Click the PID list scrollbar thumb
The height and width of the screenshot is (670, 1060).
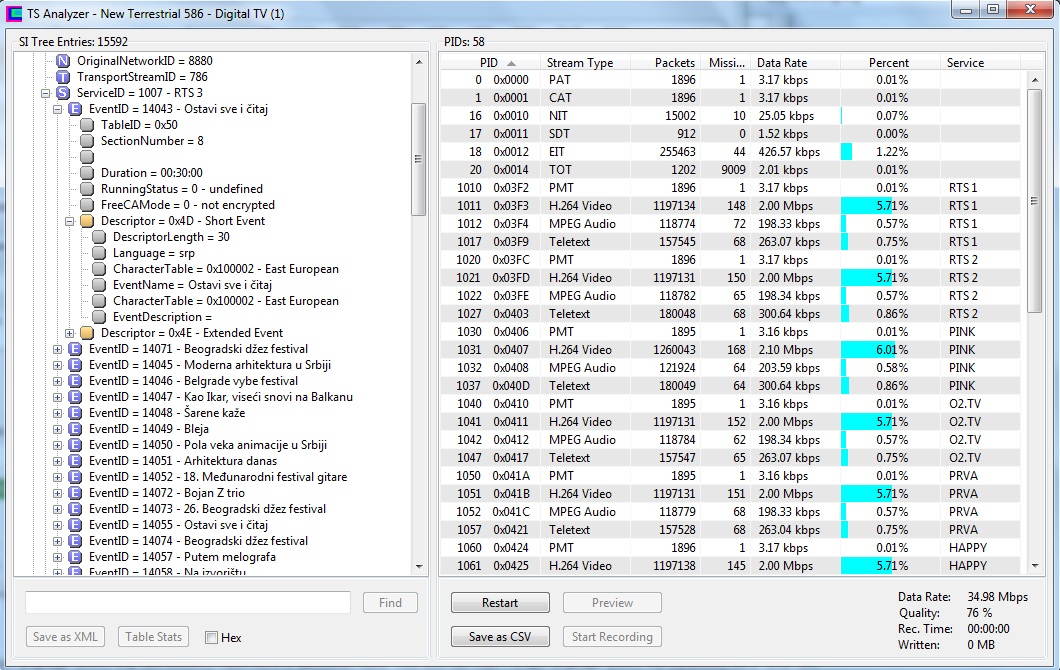pyautogui.click(x=1034, y=201)
